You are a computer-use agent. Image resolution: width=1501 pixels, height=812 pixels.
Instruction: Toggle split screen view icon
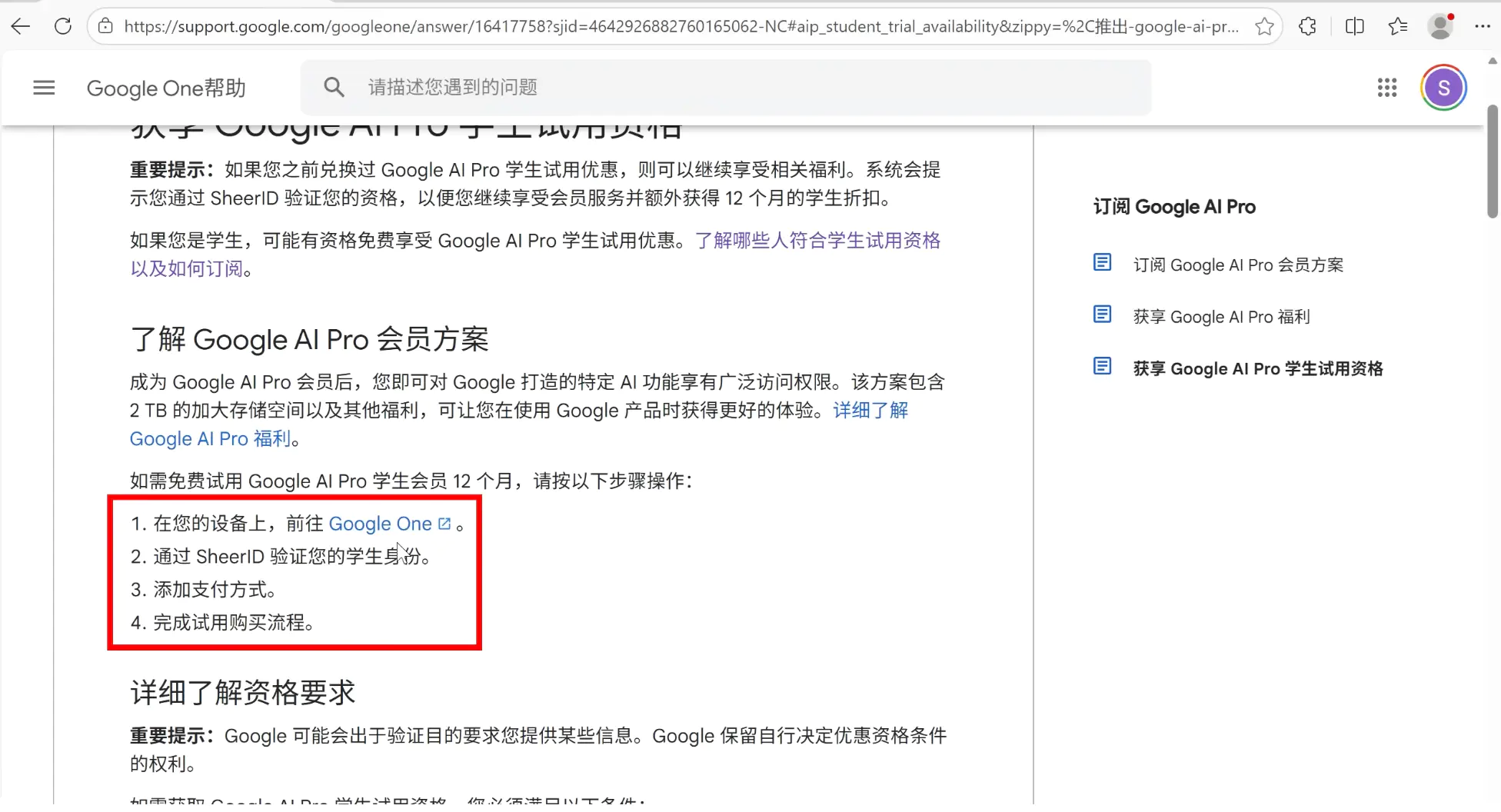[x=1354, y=26]
